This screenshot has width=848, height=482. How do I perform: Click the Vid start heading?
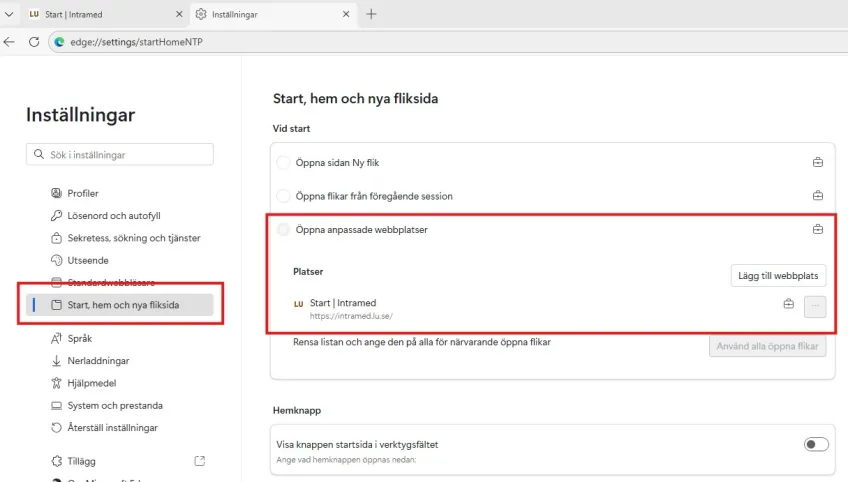click(292, 129)
